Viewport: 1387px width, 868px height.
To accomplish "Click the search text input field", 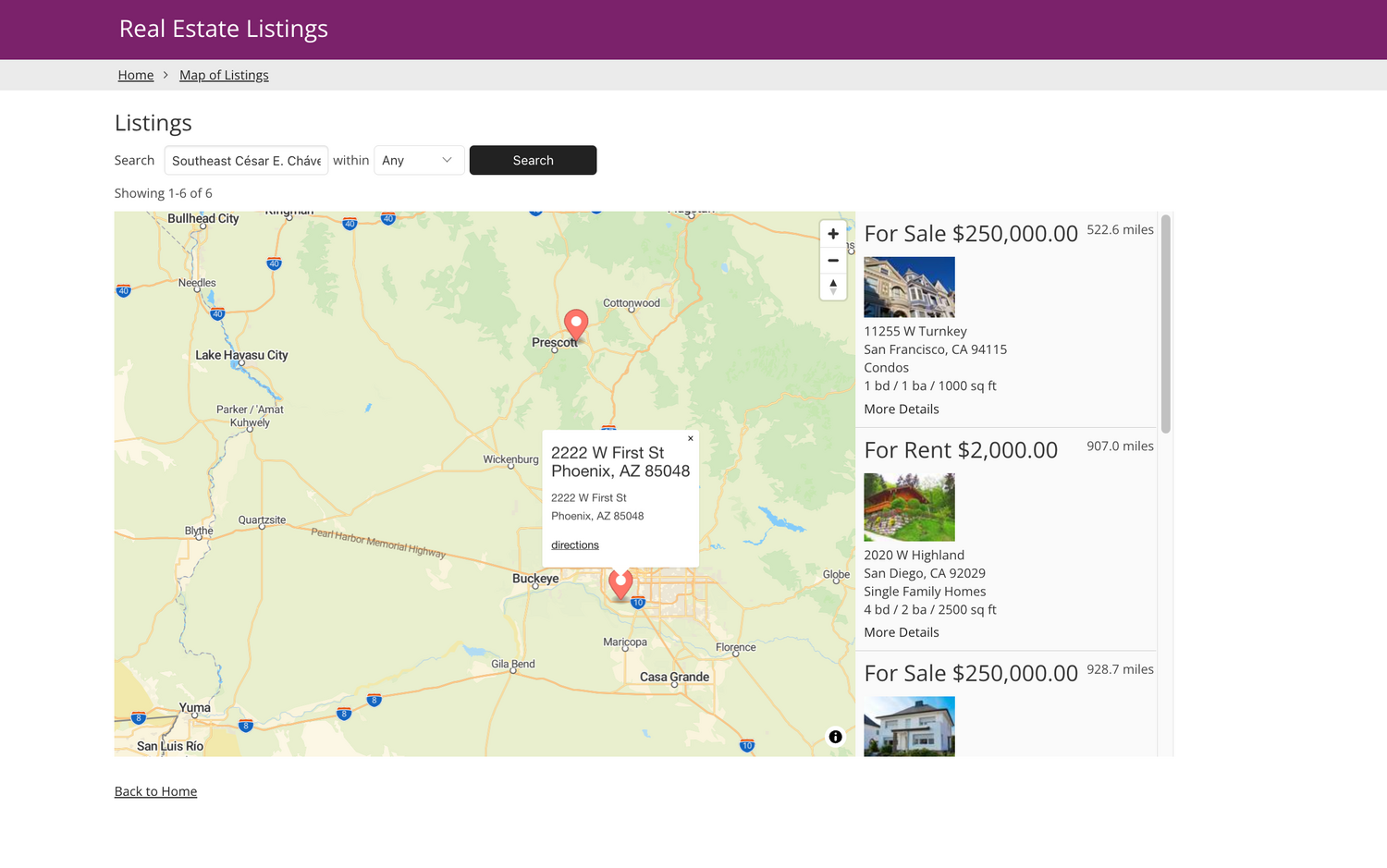I will (246, 160).
